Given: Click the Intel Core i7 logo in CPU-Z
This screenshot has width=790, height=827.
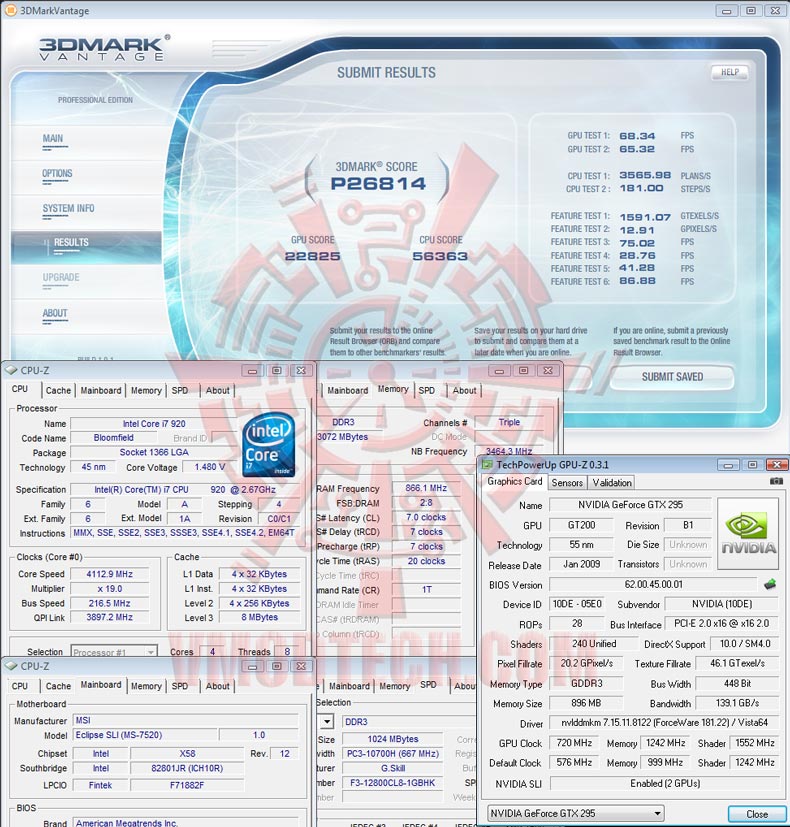Looking at the screenshot, I should [x=268, y=445].
